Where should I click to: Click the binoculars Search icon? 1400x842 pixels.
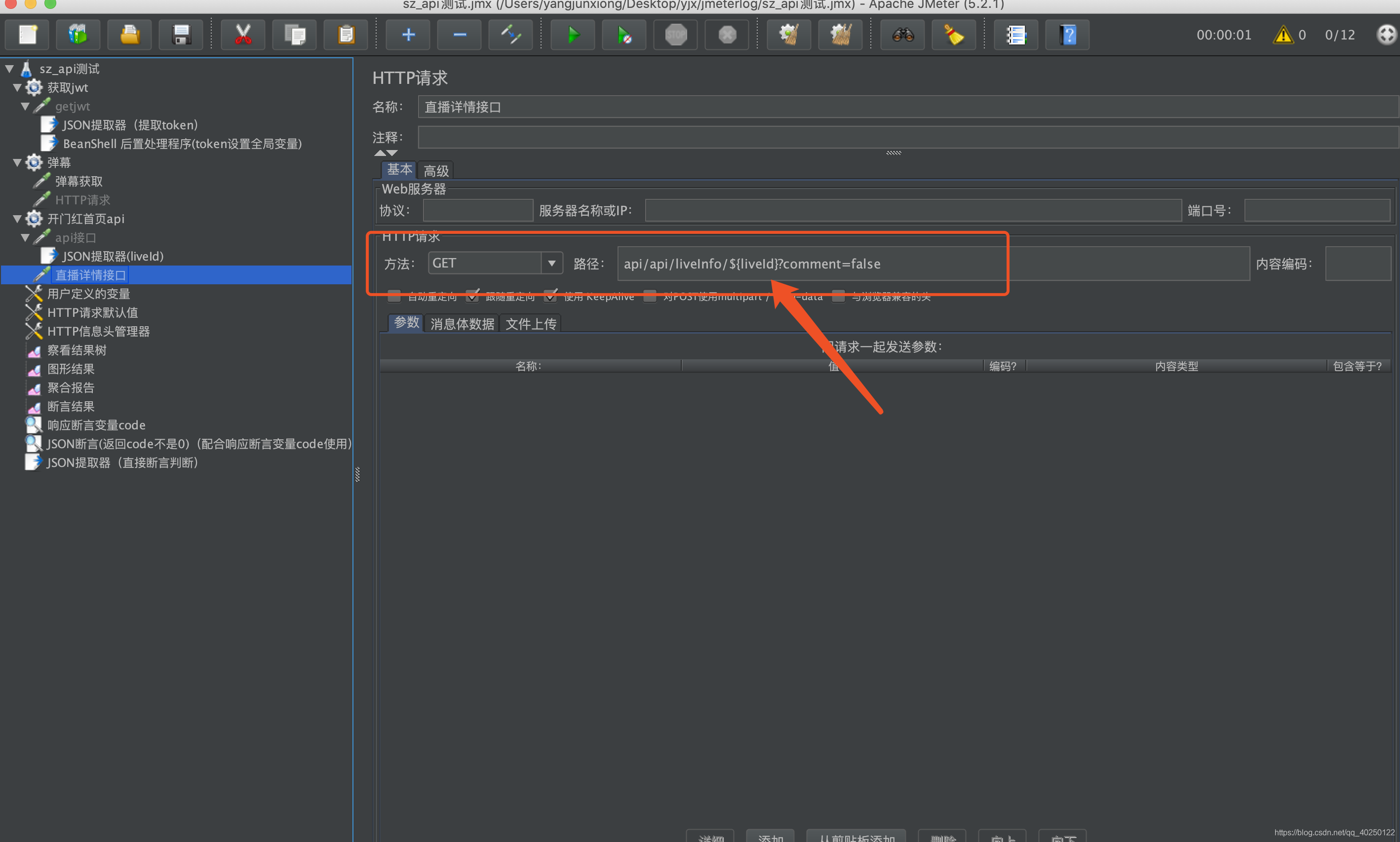(x=902, y=35)
